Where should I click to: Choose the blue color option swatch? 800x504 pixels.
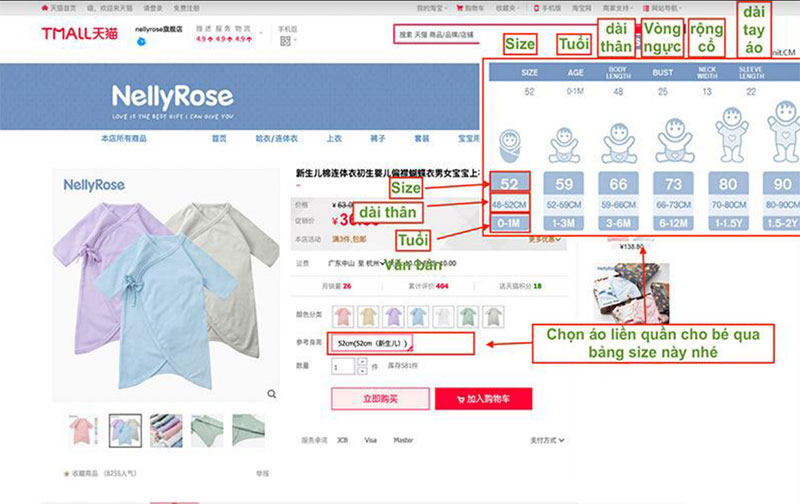point(418,316)
